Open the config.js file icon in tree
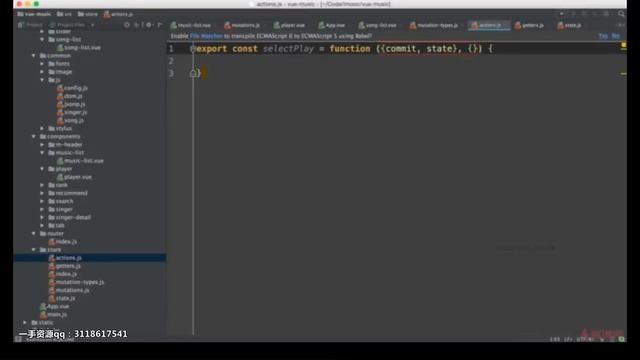 tap(60, 88)
